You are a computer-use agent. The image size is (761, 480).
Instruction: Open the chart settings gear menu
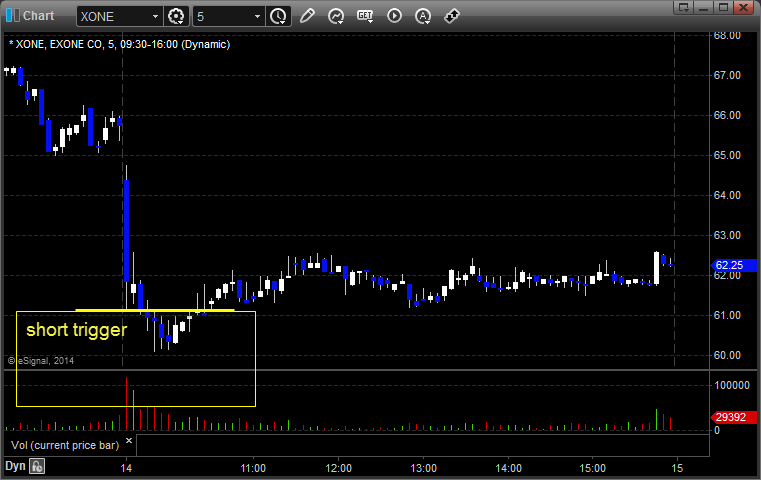tap(176, 17)
